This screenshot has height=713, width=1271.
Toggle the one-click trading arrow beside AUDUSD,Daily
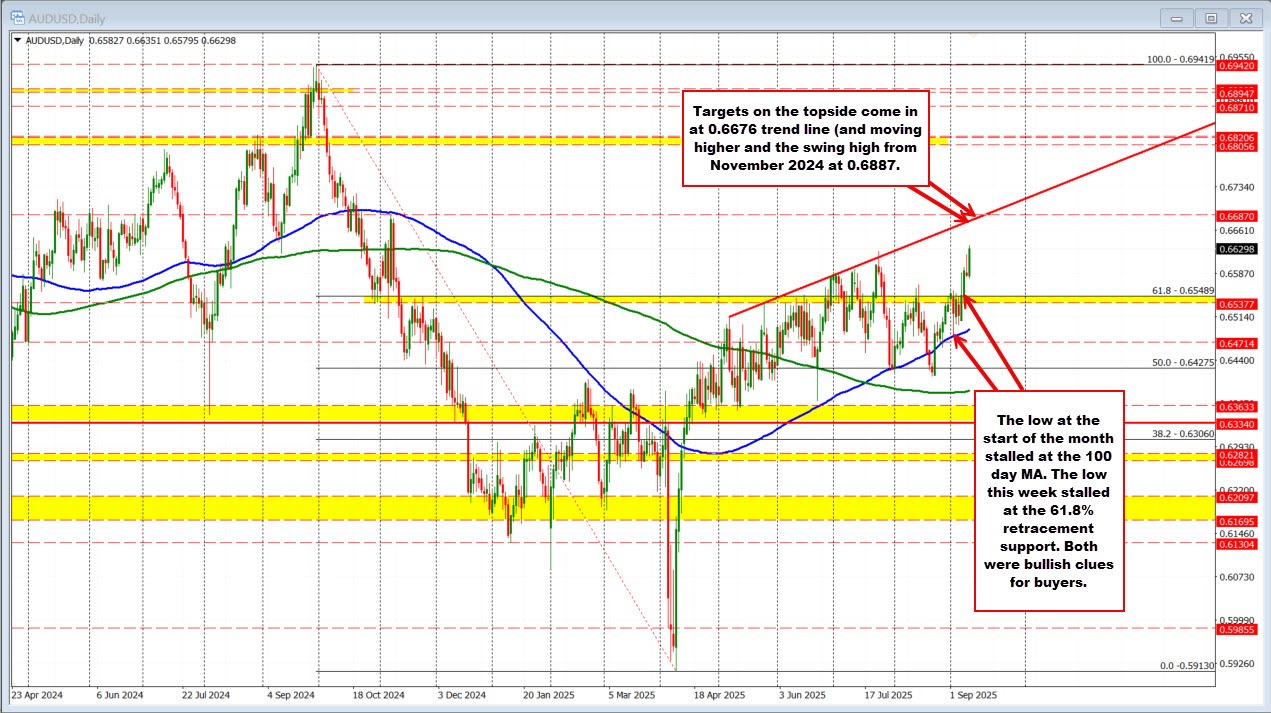click(16, 39)
